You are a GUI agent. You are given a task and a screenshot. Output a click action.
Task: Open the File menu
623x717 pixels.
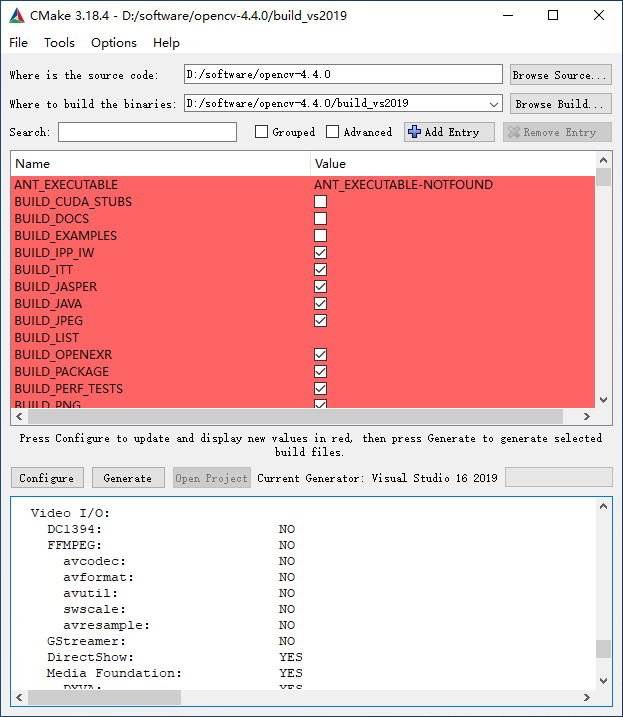(18, 43)
